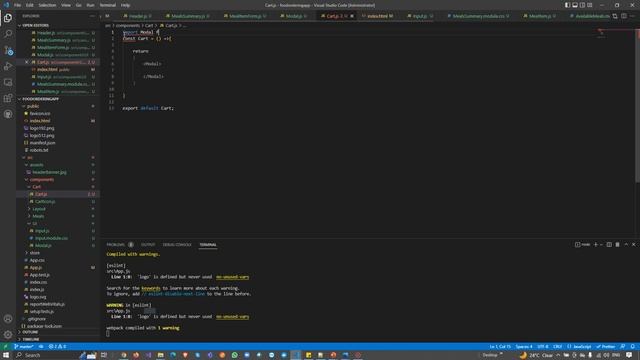Open the Extensions view
Viewport: 640px width, 360px height.
[x=8, y=98]
